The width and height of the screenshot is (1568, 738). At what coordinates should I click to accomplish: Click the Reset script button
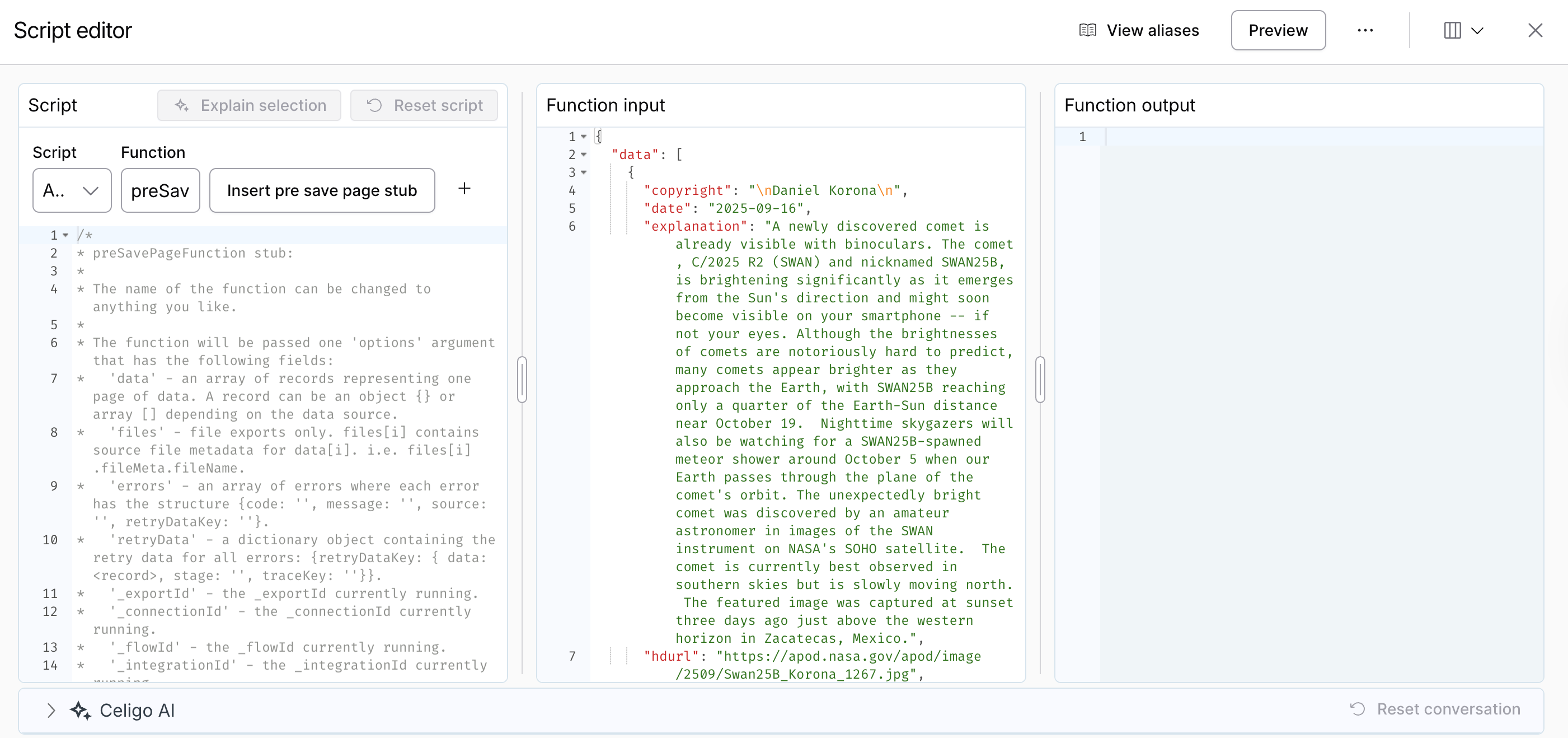(x=424, y=105)
